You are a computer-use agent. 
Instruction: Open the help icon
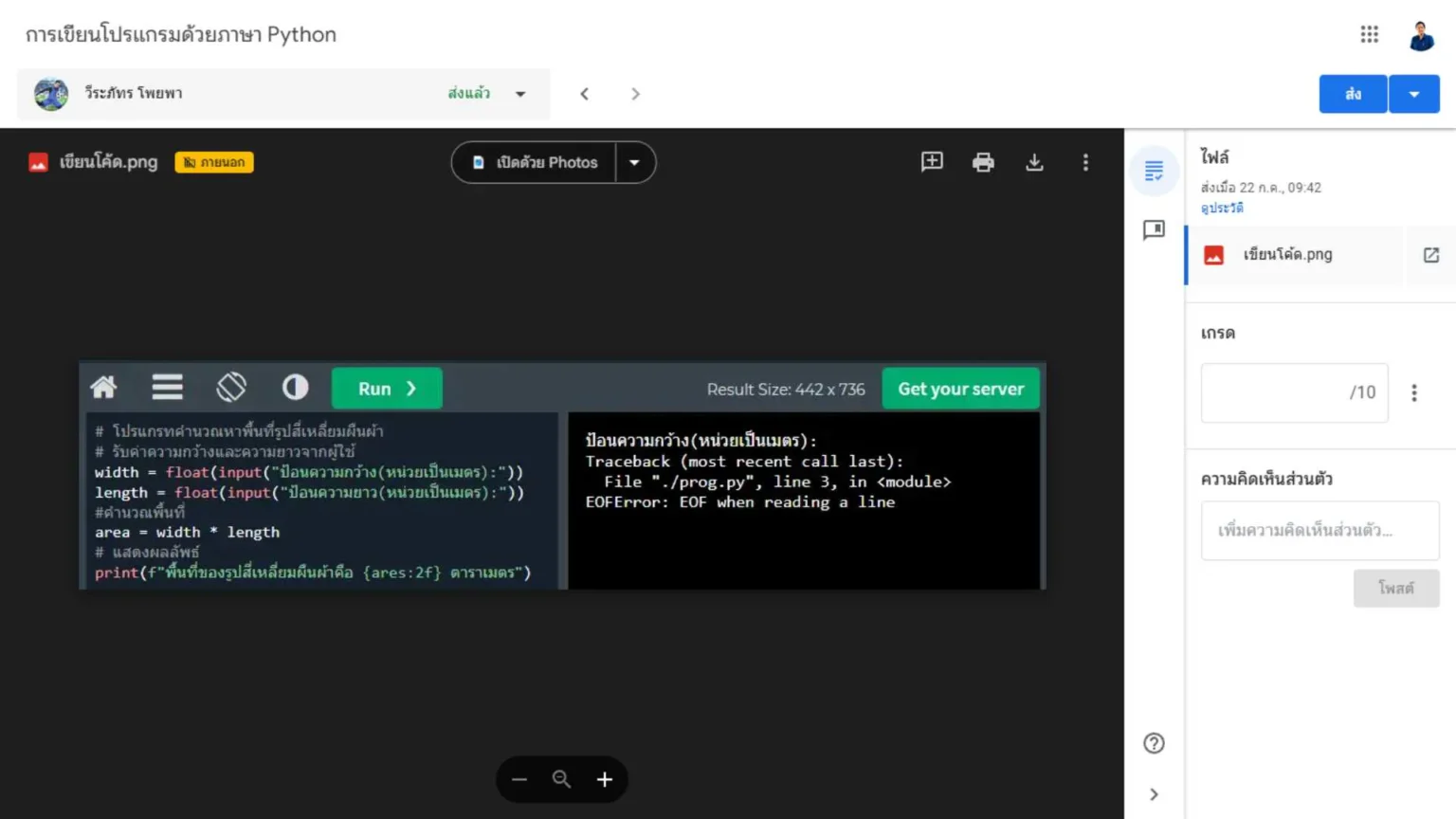pos(1154,743)
